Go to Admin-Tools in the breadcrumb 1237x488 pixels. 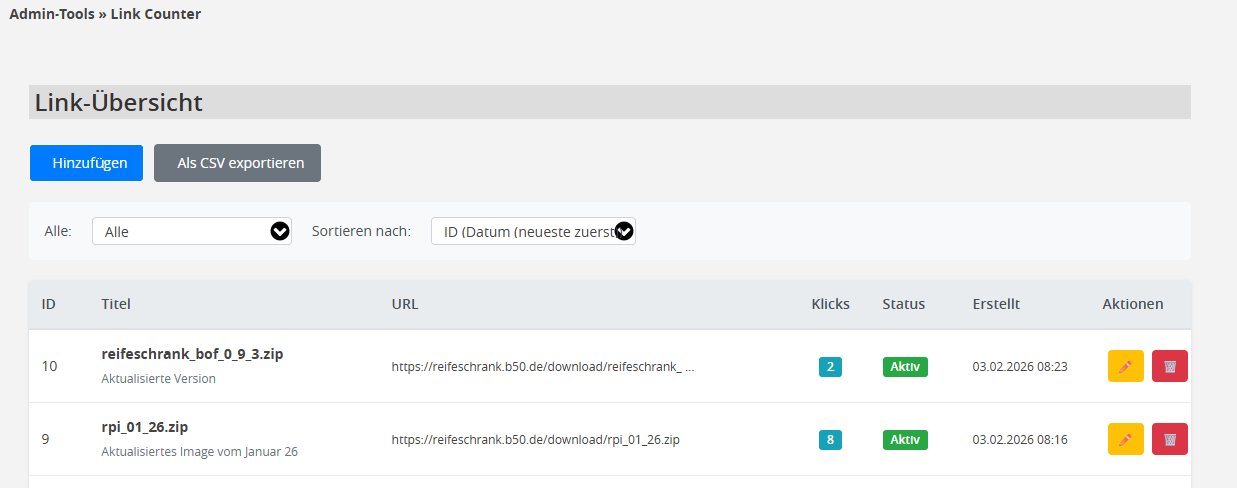tap(51, 14)
